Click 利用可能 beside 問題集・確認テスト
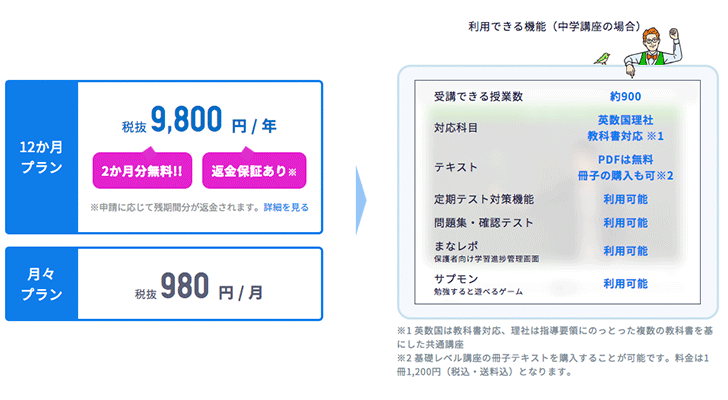 [x=625, y=223]
